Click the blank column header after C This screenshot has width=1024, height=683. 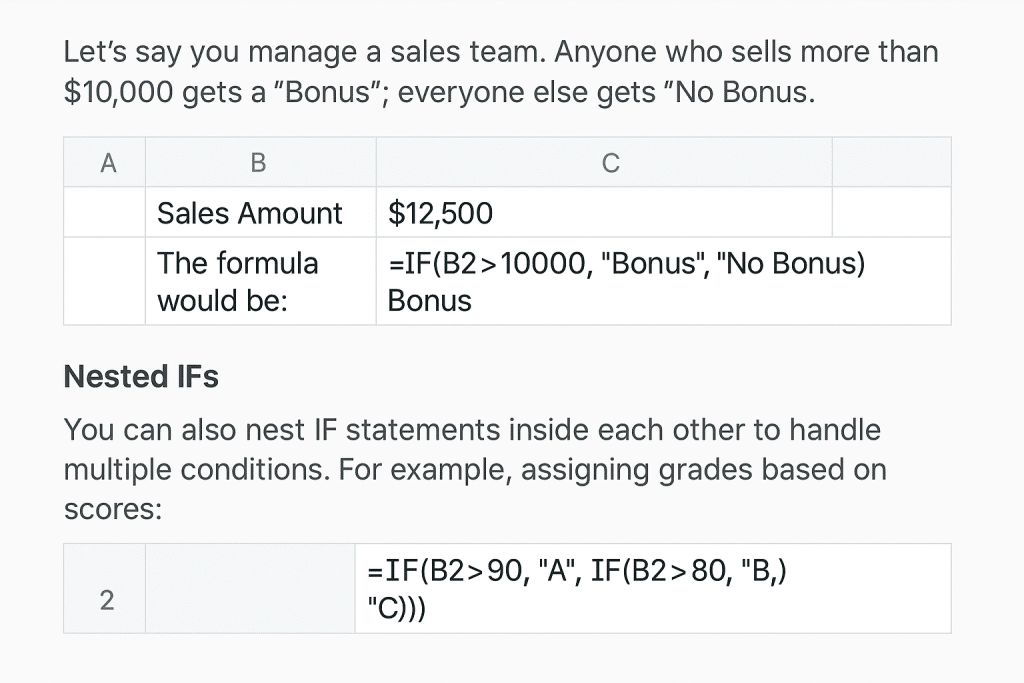[x=890, y=162]
